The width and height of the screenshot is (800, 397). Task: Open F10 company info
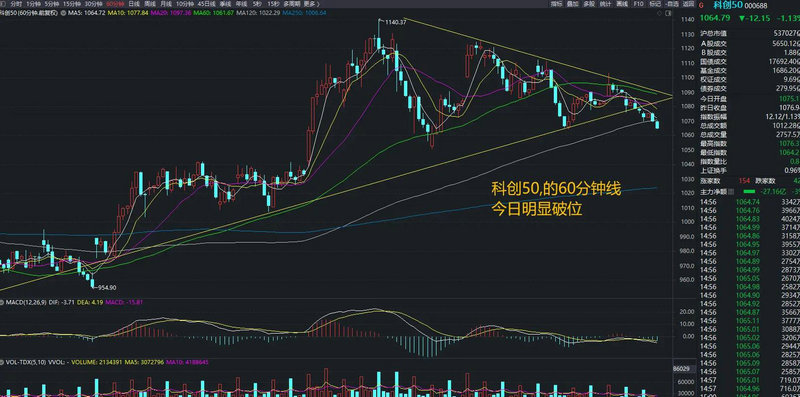click(638, 4)
